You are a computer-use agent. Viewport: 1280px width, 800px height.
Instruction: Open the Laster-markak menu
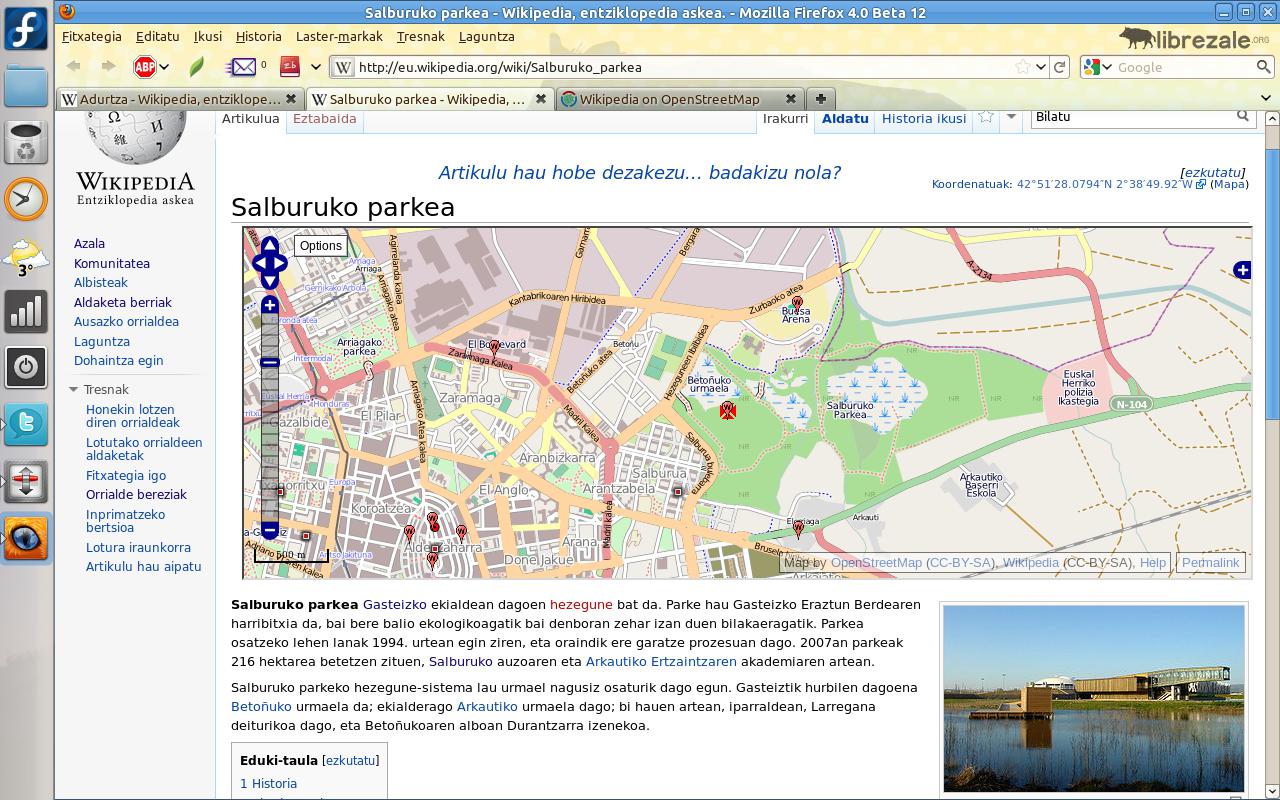pos(339,36)
